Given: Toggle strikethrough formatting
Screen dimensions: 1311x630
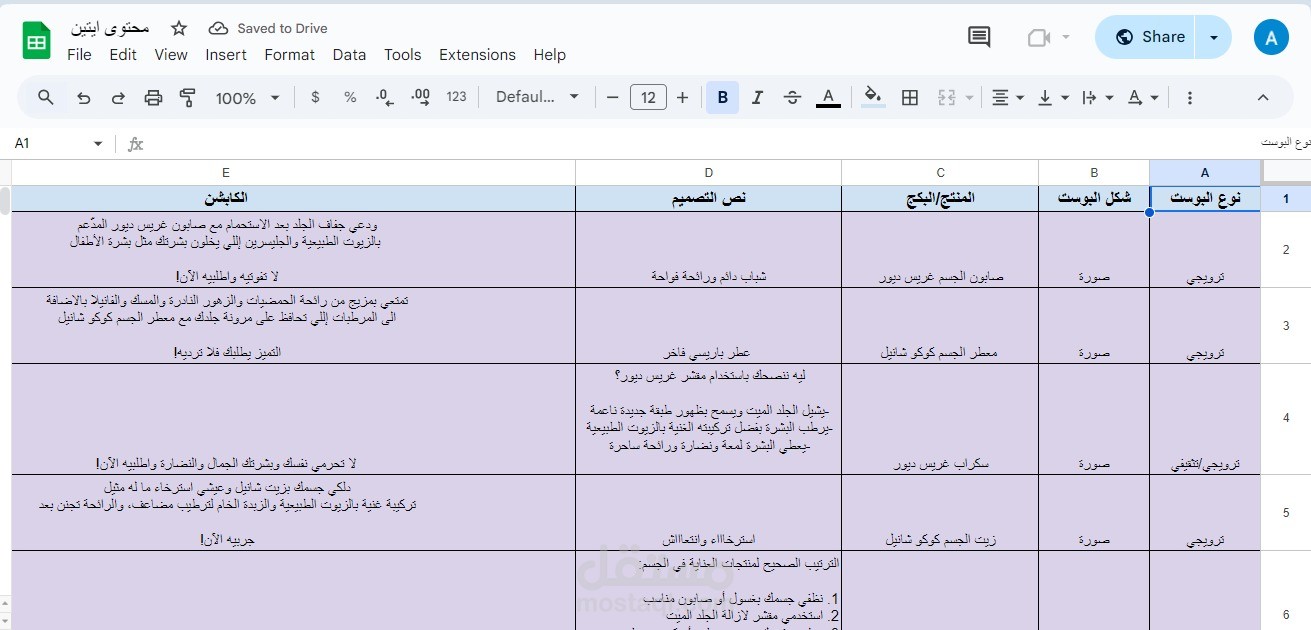Looking at the screenshot, I should tap(792, 97).
